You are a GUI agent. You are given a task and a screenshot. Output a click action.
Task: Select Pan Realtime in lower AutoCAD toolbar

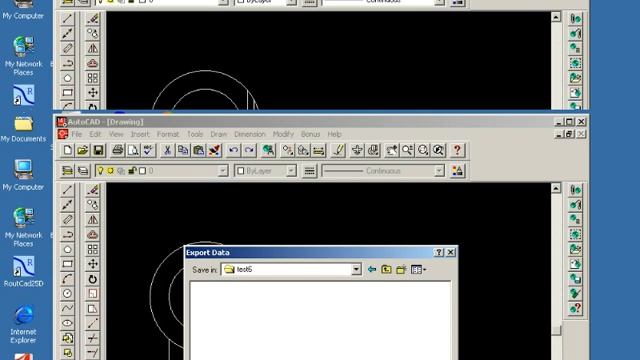pyautogui.click(x=392, y=150)
